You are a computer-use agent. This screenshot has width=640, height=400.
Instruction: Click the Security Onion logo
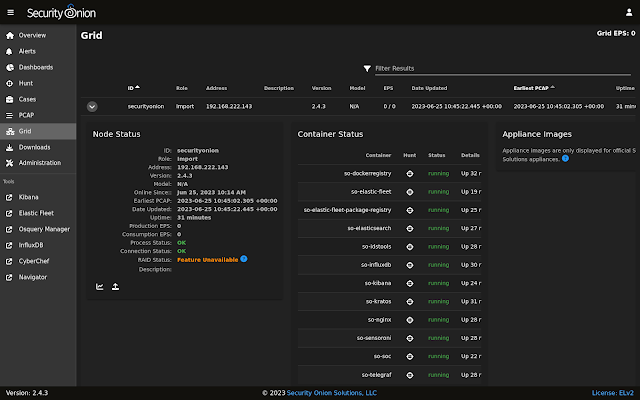click(61, 12)
